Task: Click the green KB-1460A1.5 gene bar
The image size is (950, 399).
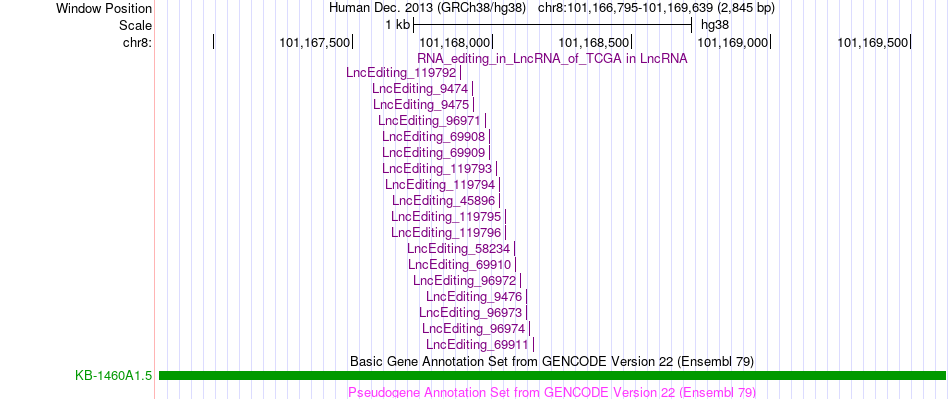Action: coord(552,376)
